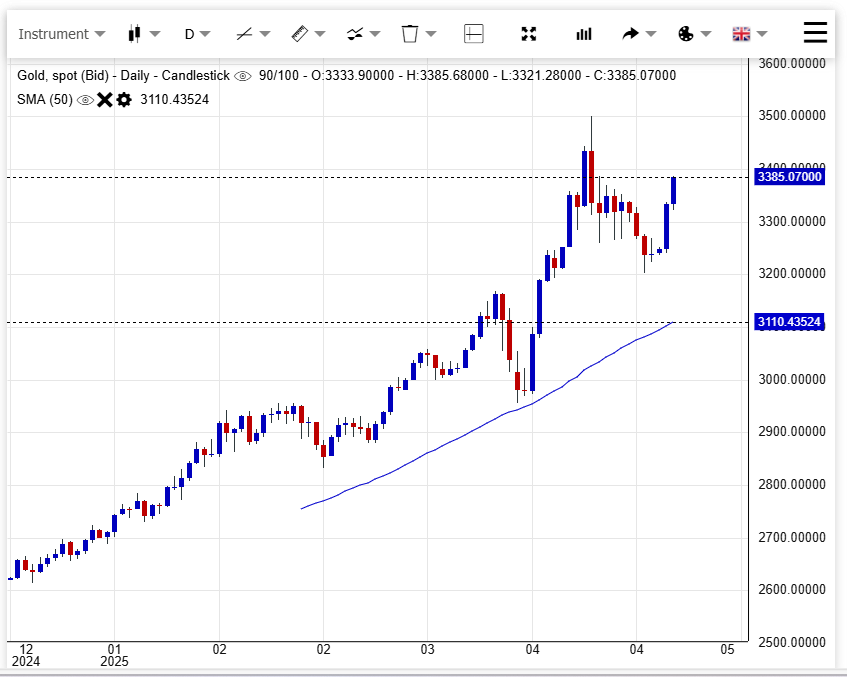This screenshot has width=847, height=677.
Task: Expand the UK flag language dropdown
Action: pyautogui.click(x=749, y=34)
